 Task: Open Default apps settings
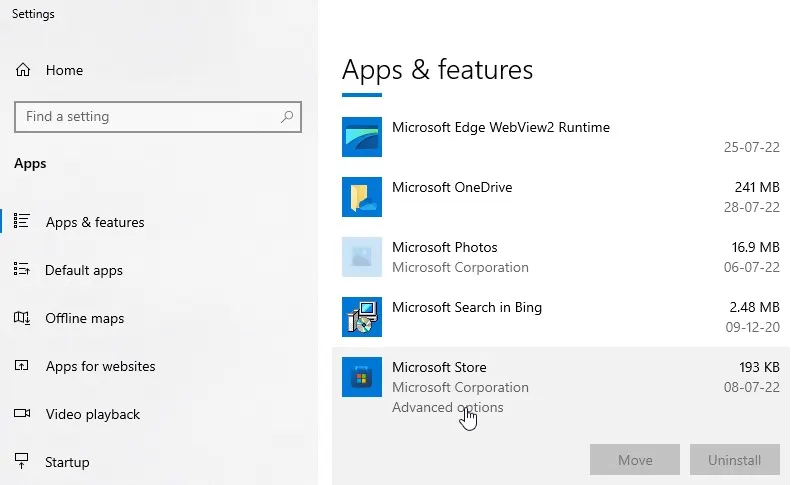[84, 270]
